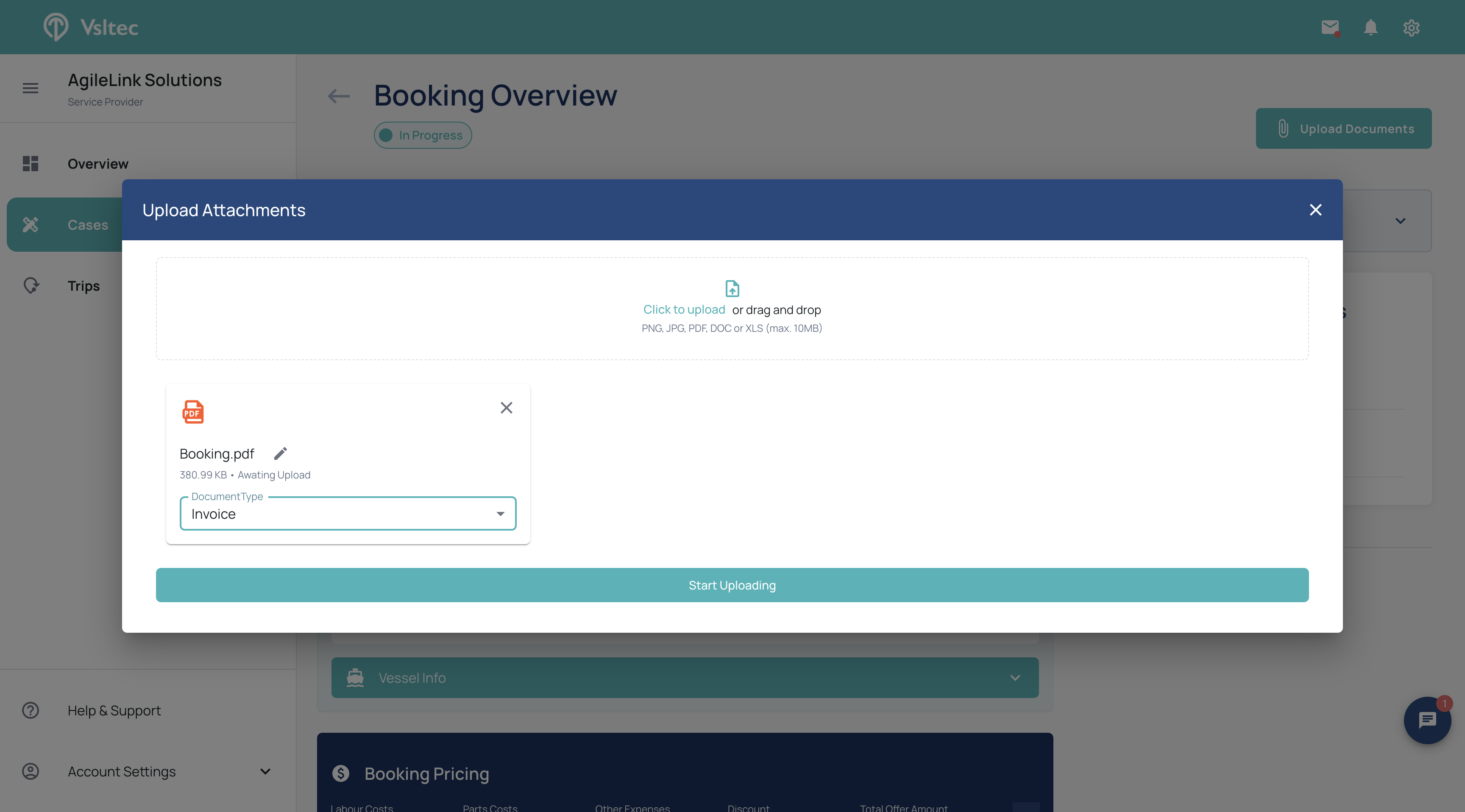
Task: Toggle the hamburger sidebar menu
Action: 31,88
